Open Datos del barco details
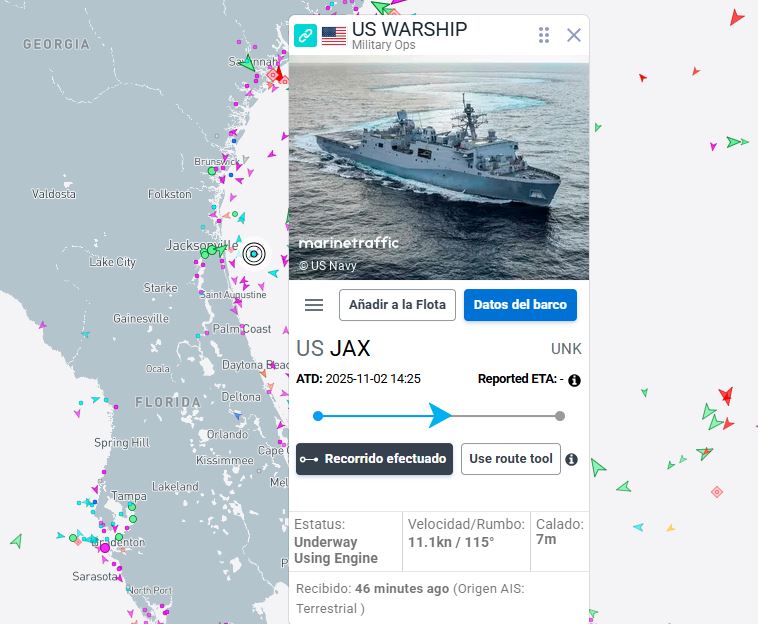 pos(520,305)
